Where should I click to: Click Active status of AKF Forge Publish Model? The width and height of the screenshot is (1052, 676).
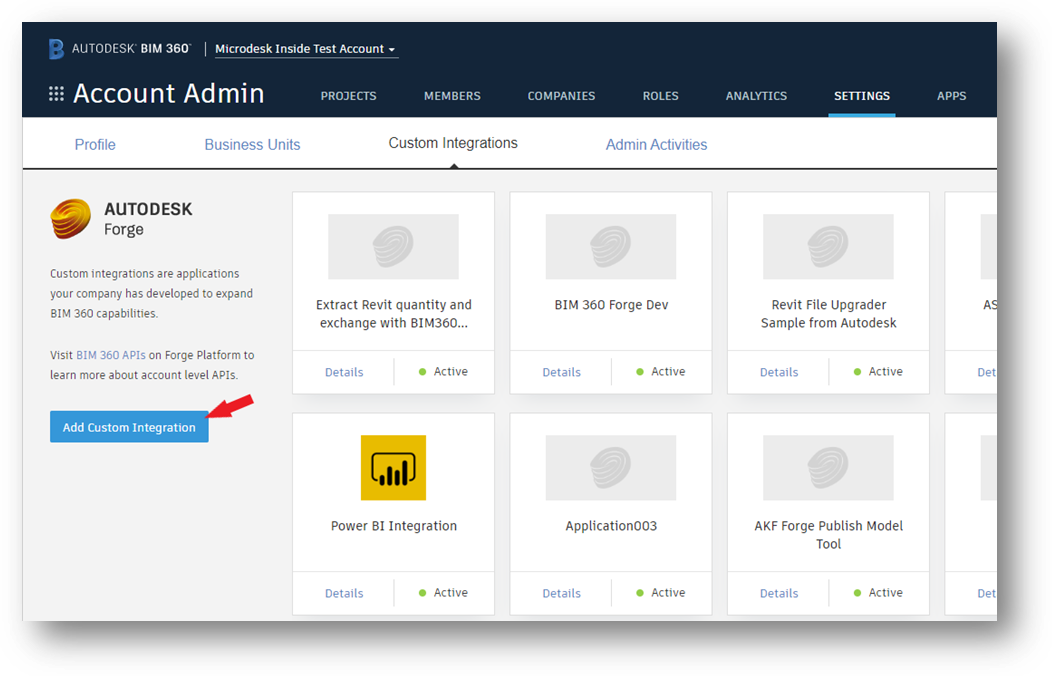click(x=878, y=593)
